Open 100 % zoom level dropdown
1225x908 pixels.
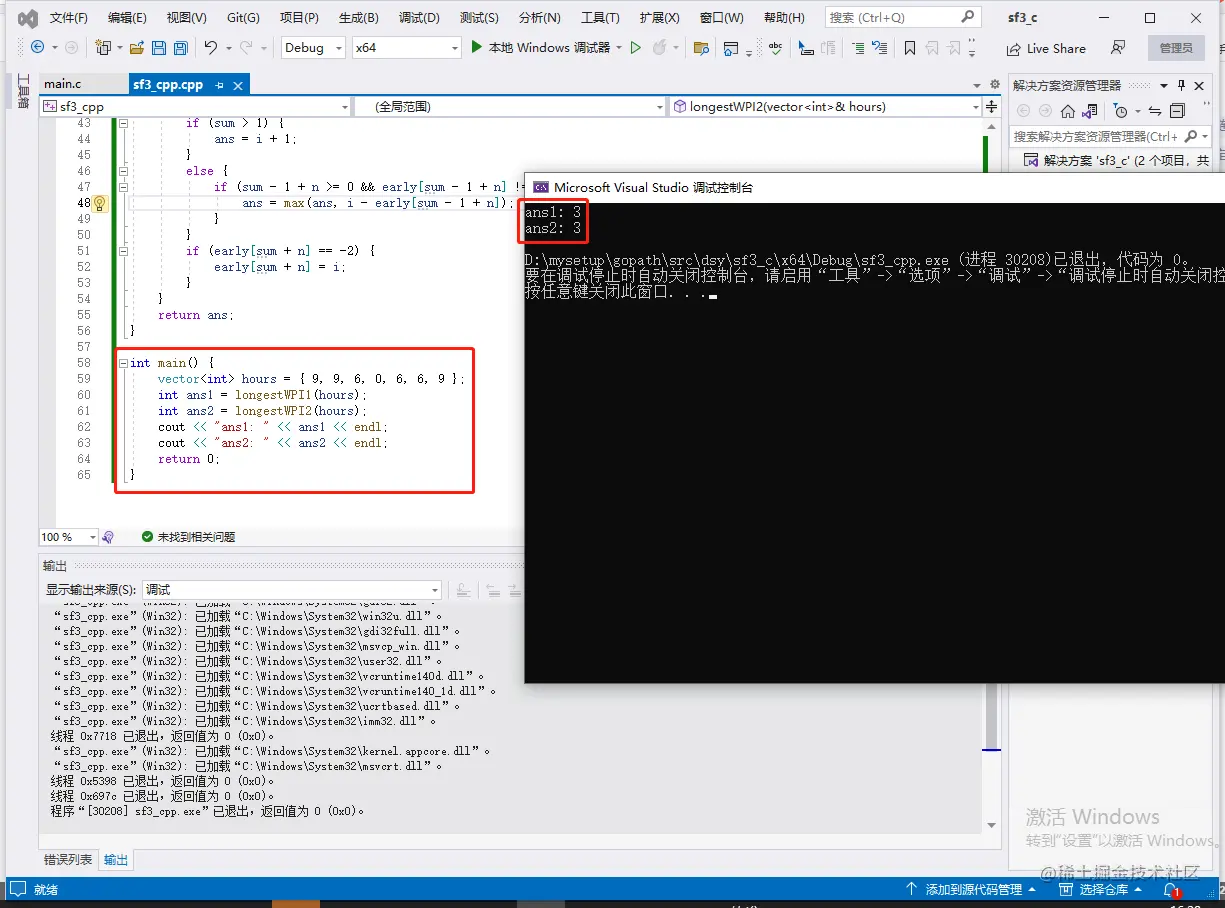68,537
